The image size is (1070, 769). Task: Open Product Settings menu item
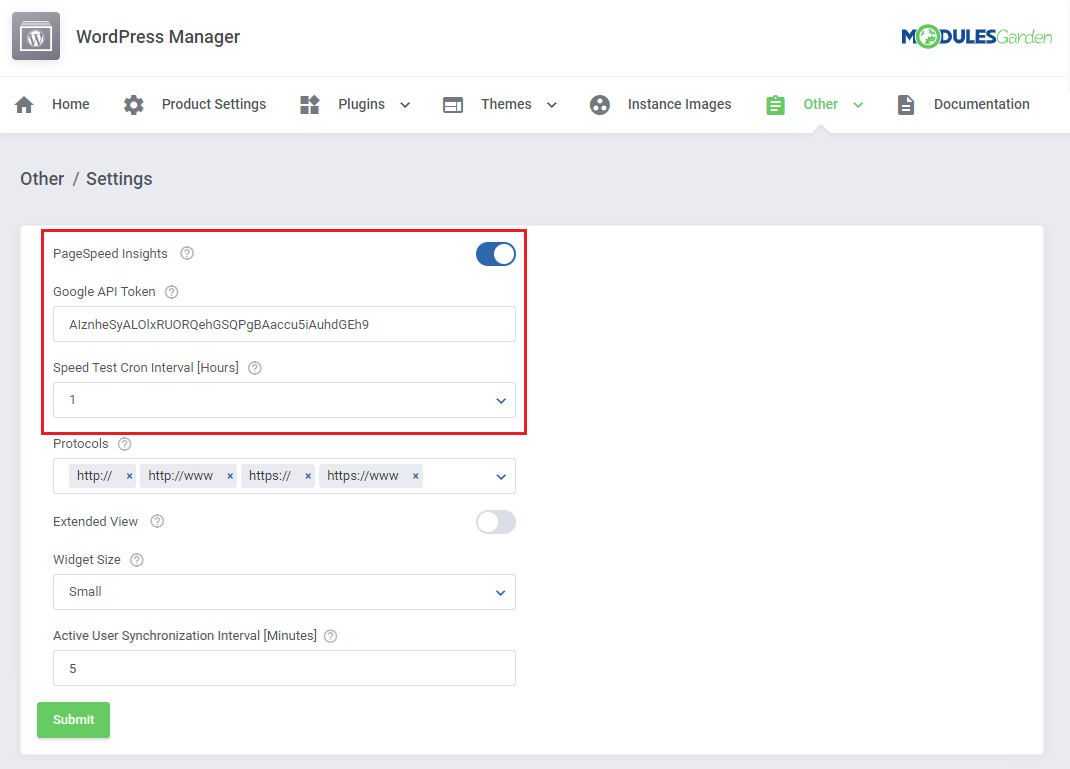coord(214,104)
